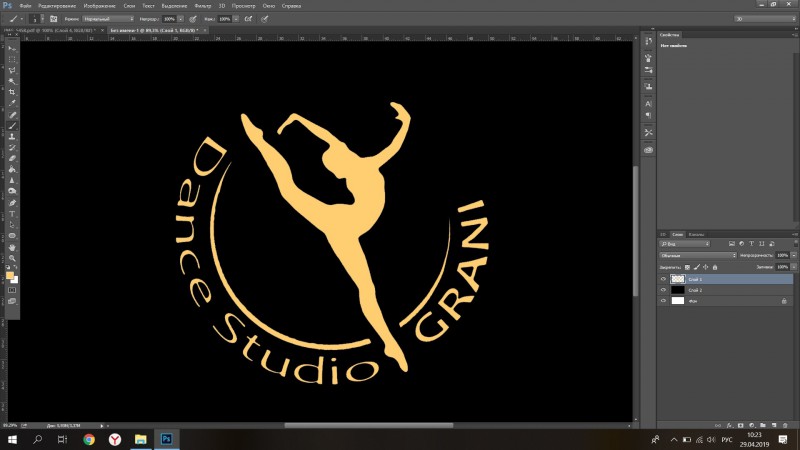This screenshot has width=800, height=450.
Task: Select the Clone Stamp tool
Action: tap(12, 137)
